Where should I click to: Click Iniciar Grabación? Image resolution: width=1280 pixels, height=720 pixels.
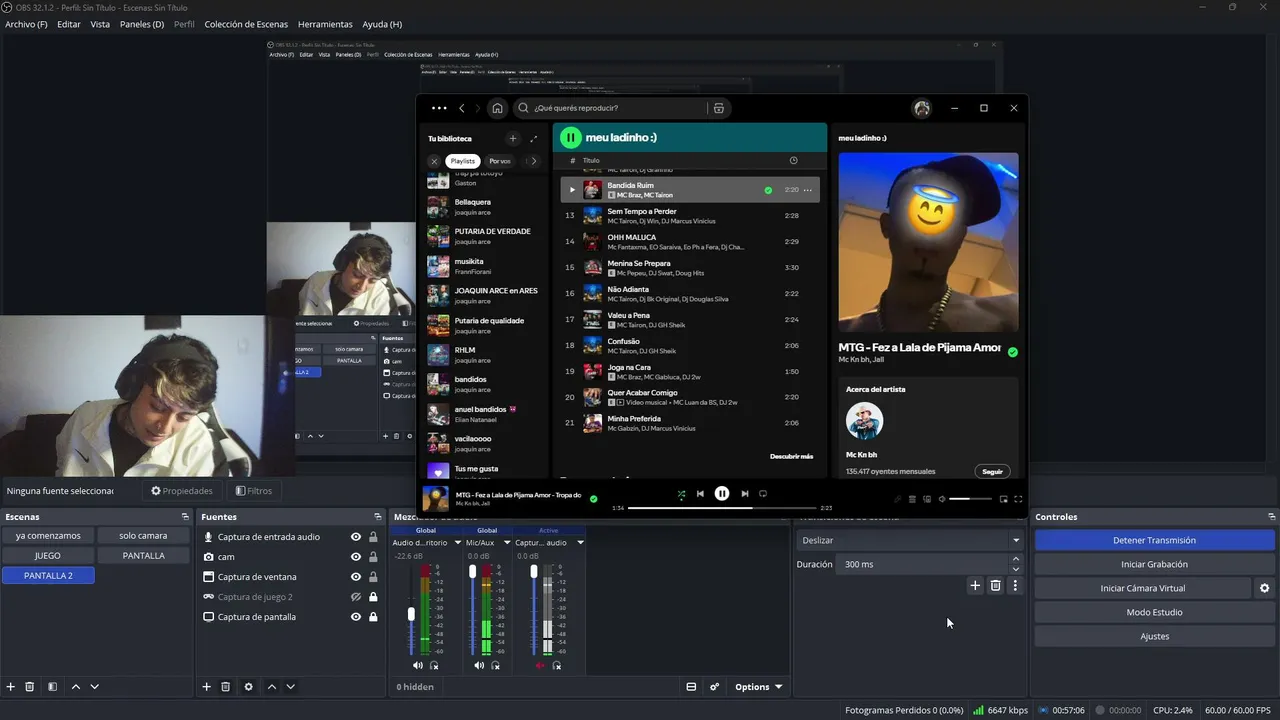(1154, 564)
